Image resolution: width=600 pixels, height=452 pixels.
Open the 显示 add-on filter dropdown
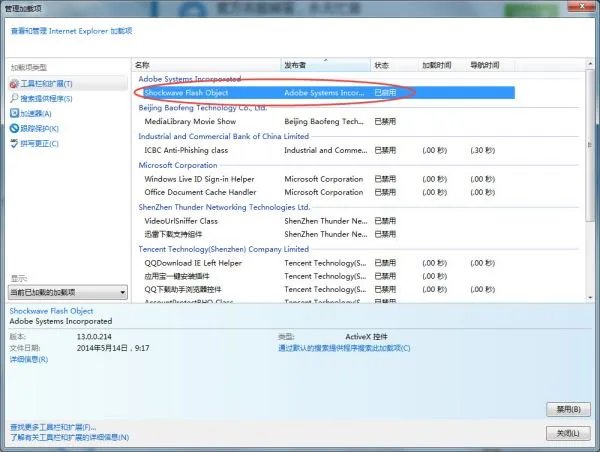(68, 292)
